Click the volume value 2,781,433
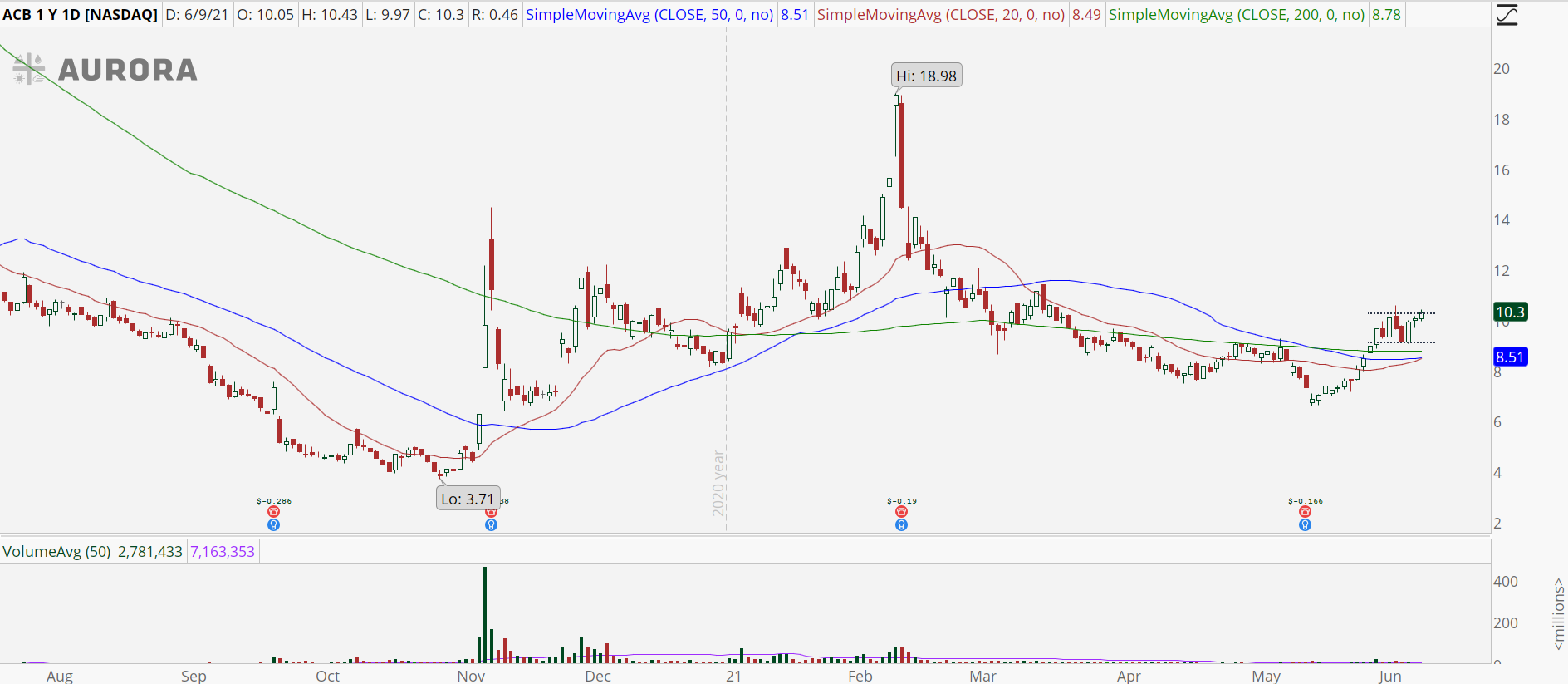 pyautogui.click(x=150, y=552)
